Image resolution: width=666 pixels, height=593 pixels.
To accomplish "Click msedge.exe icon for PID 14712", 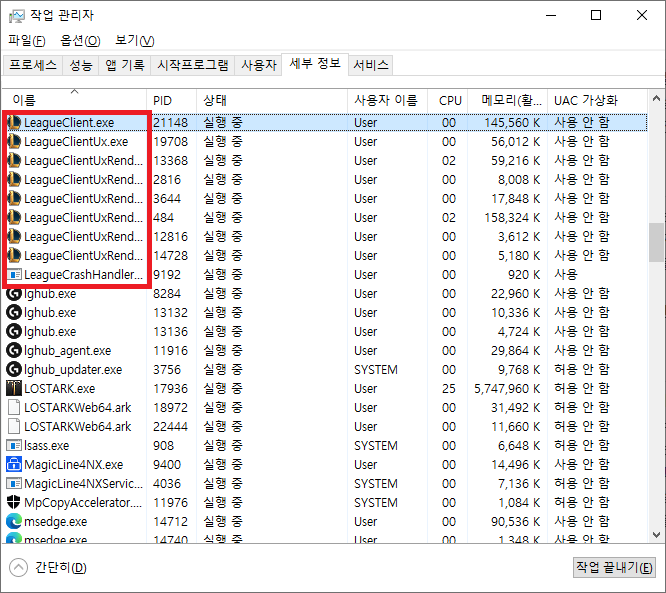I will (x=14, y=521).
